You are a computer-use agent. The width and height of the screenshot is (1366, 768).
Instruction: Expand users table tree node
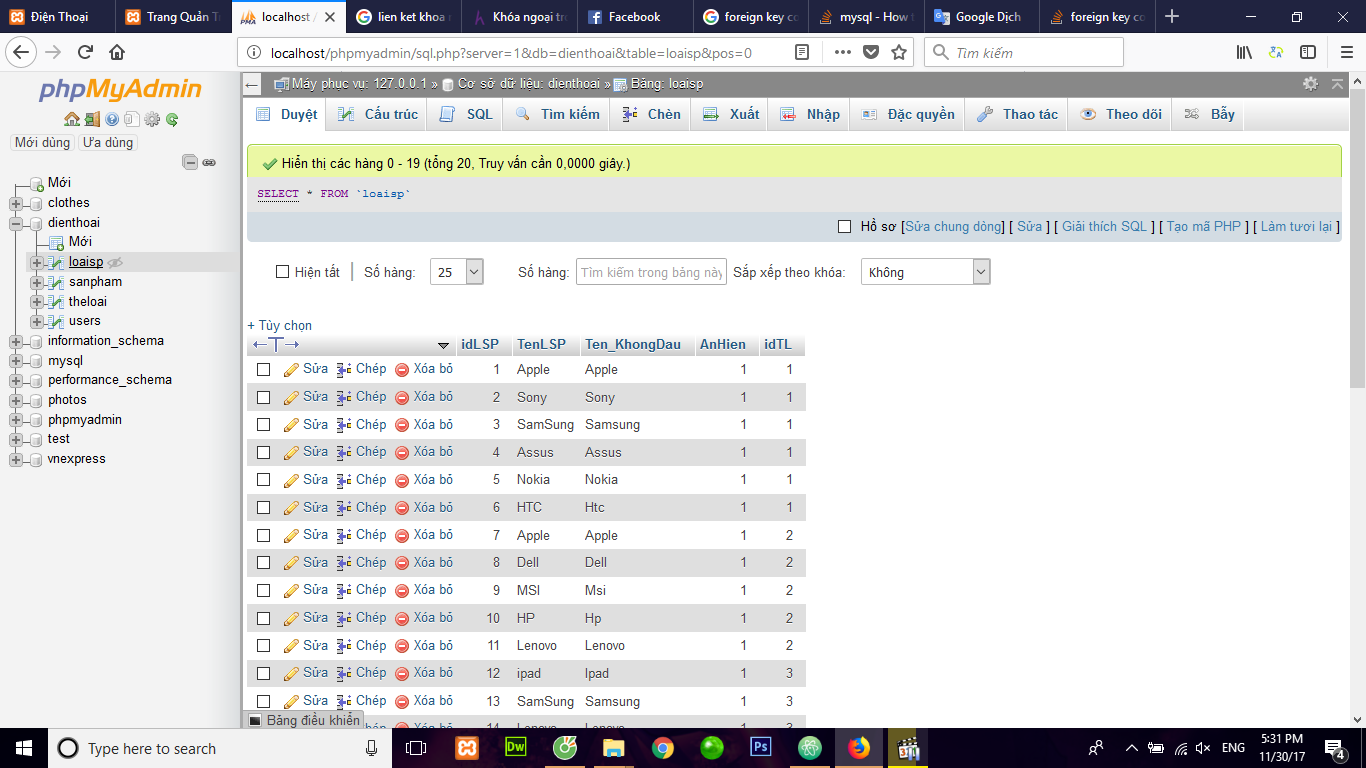[x=37, y=321]
